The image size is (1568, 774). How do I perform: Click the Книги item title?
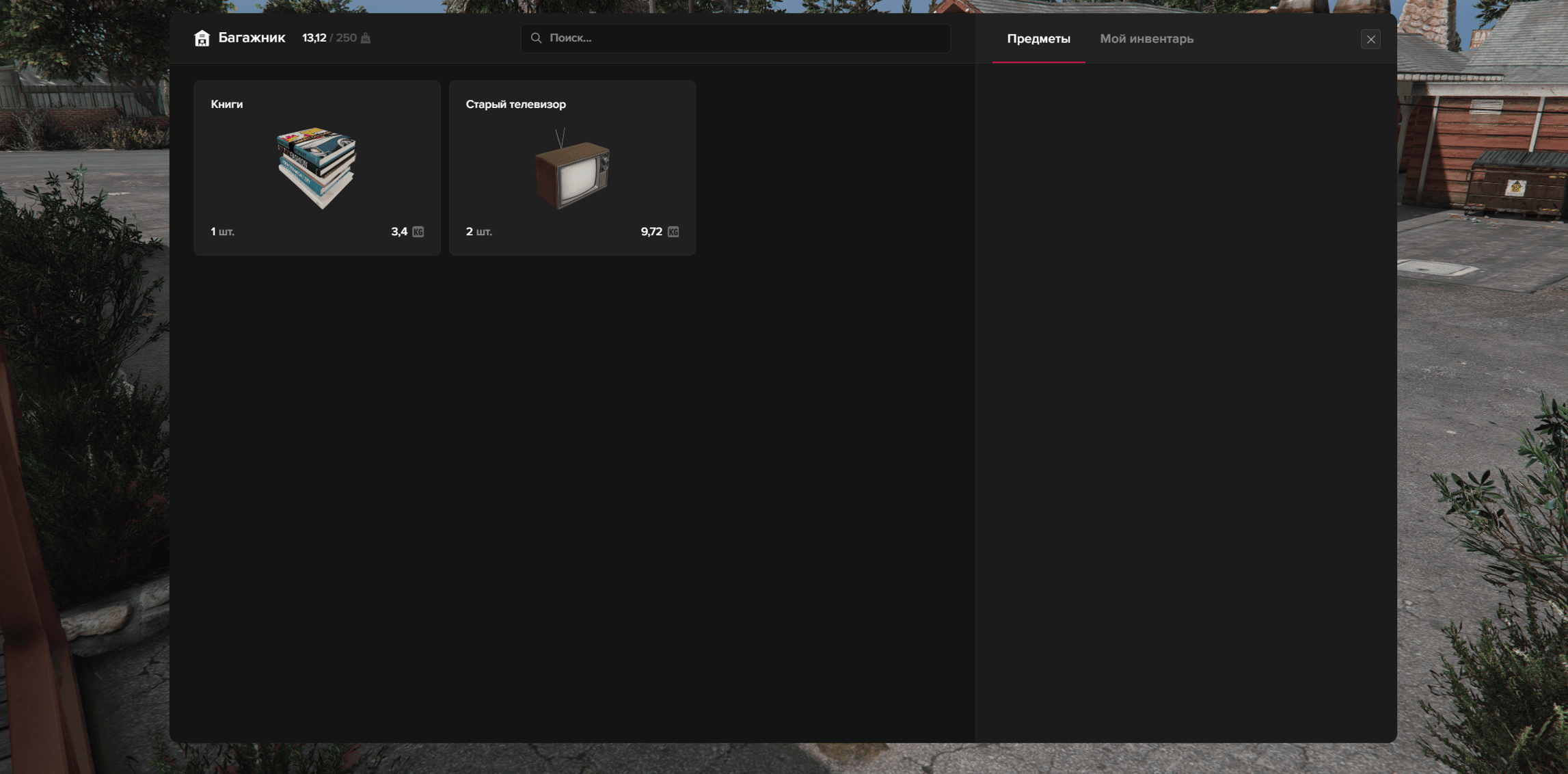point(226,104)
